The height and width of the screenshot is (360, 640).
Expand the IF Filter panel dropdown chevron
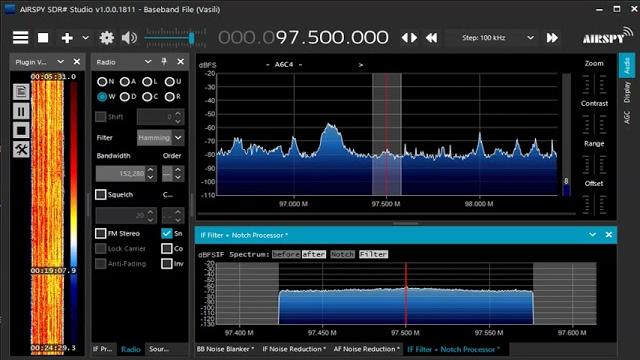[593, 235]
